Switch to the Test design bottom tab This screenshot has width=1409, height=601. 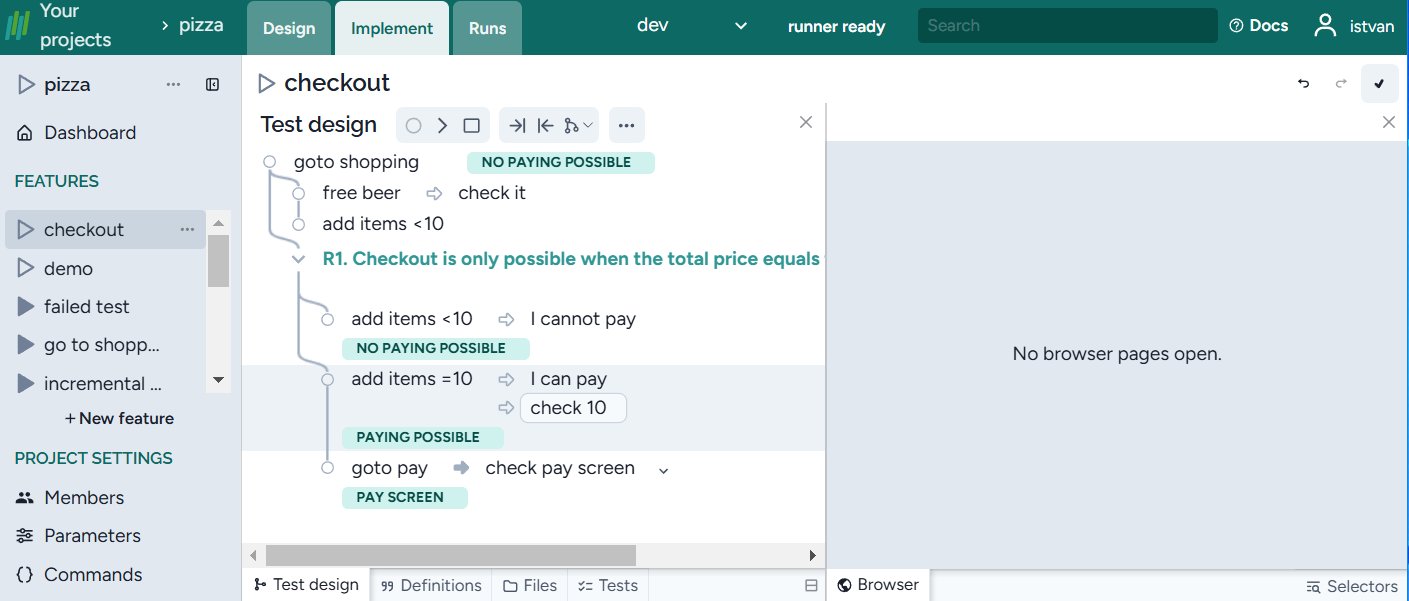pyautogui.click(x=306, y=585)
